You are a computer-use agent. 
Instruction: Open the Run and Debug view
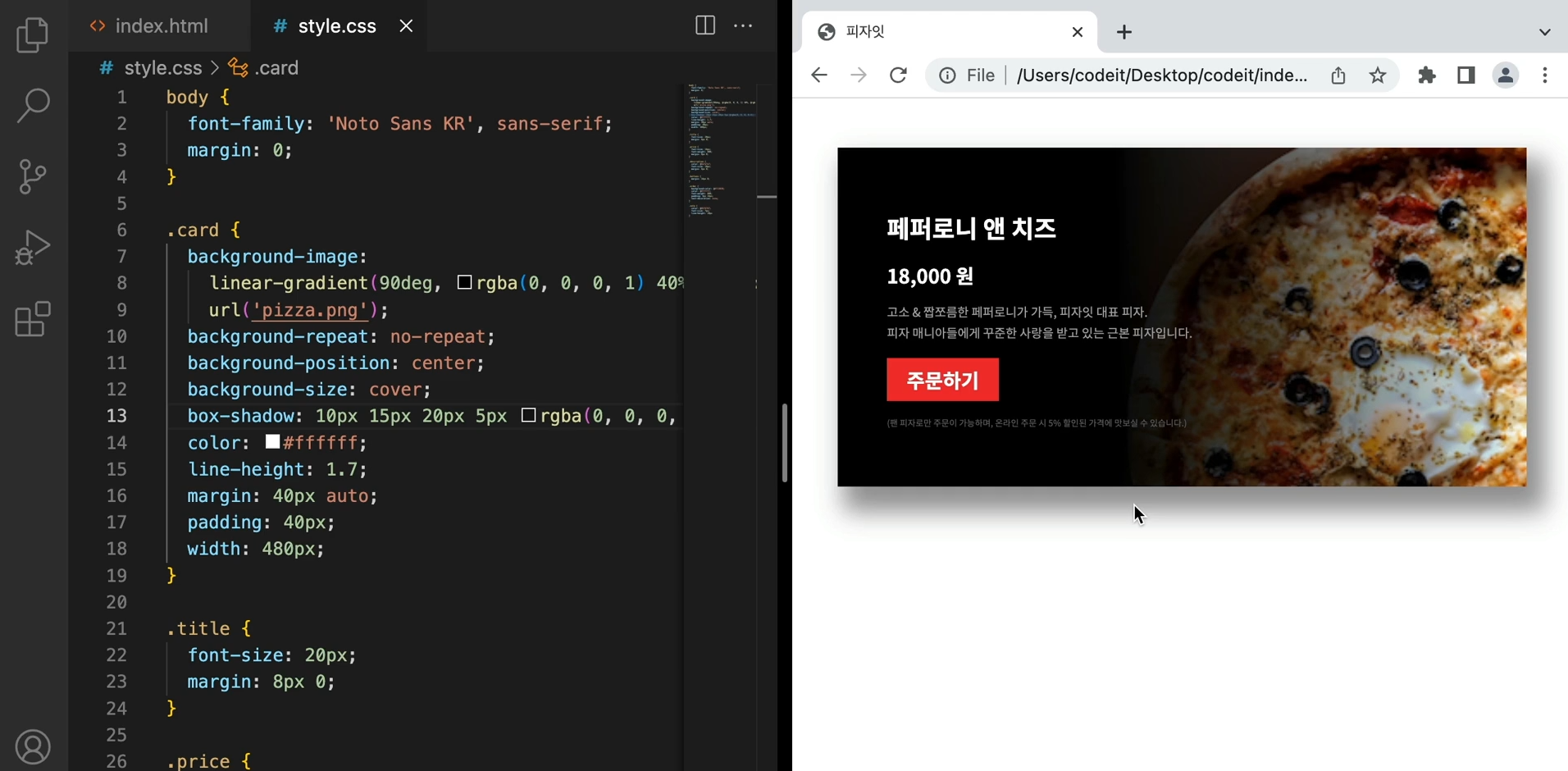33,247
